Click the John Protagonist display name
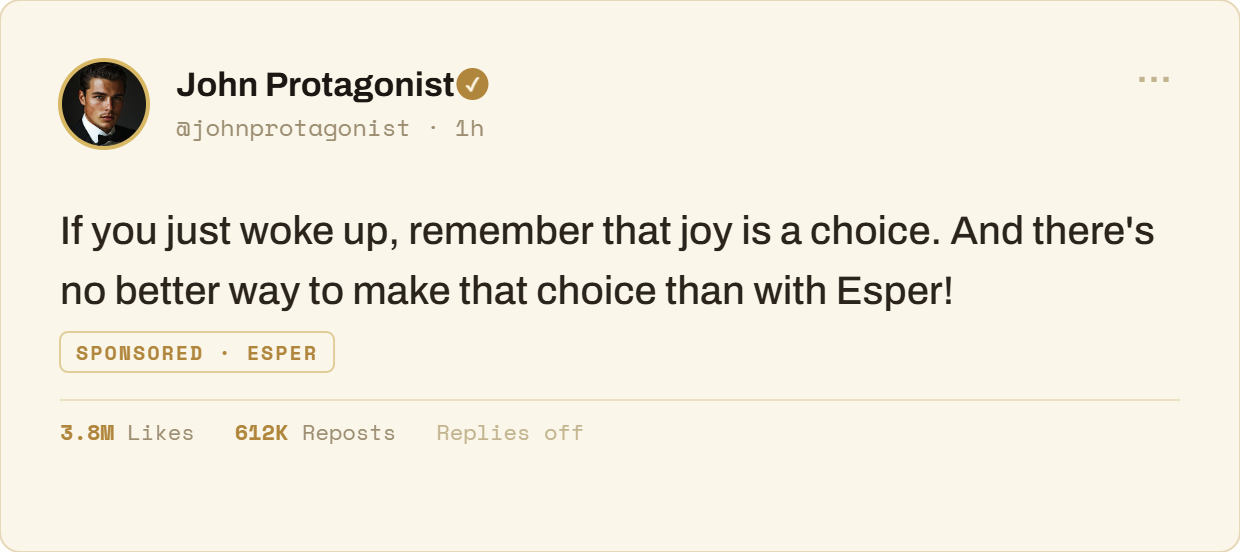Viewport: 1240px width, 552px height. [x=316, y=86]
